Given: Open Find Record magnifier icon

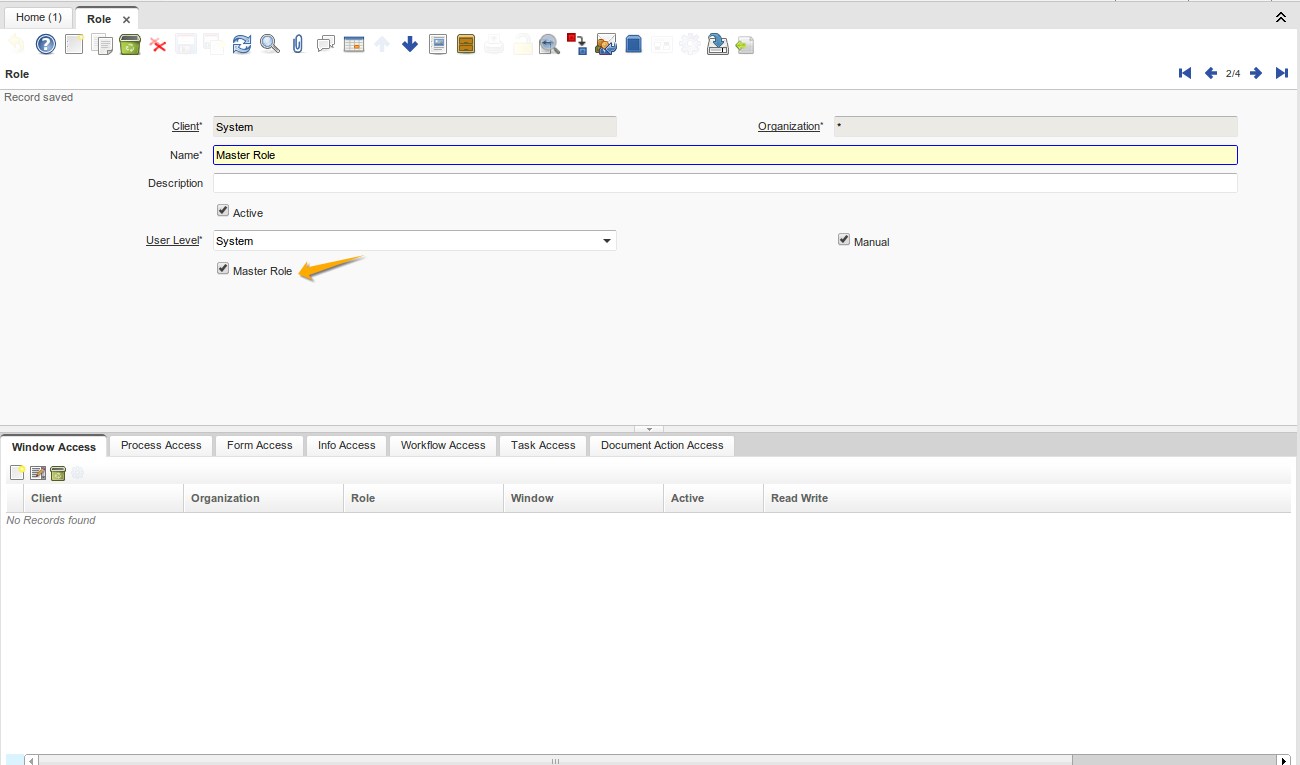Looking at the screenshot, I should [x=269, y=44].
